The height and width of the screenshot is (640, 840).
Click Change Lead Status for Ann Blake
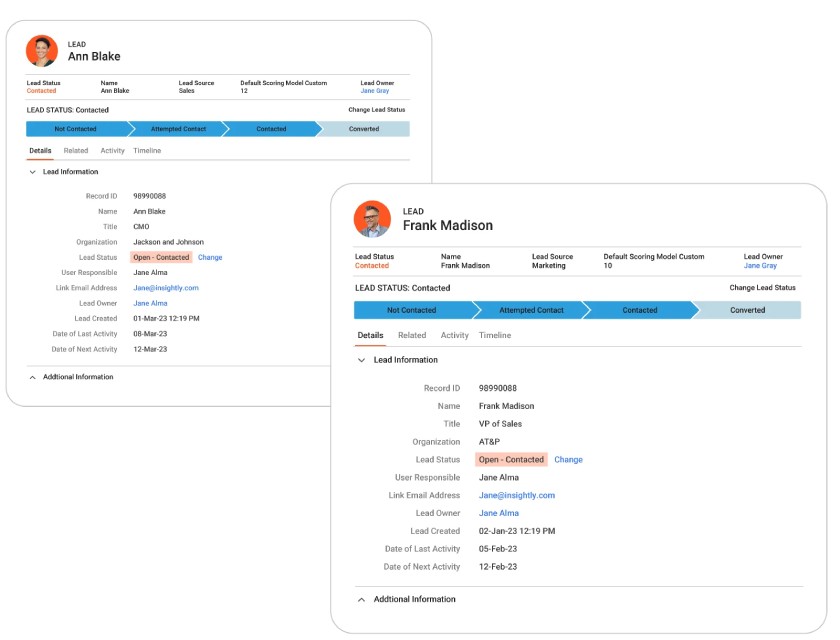(377, 110)
